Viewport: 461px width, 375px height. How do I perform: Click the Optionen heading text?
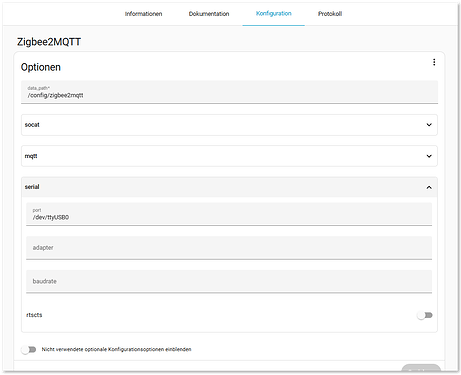point(41,67)
